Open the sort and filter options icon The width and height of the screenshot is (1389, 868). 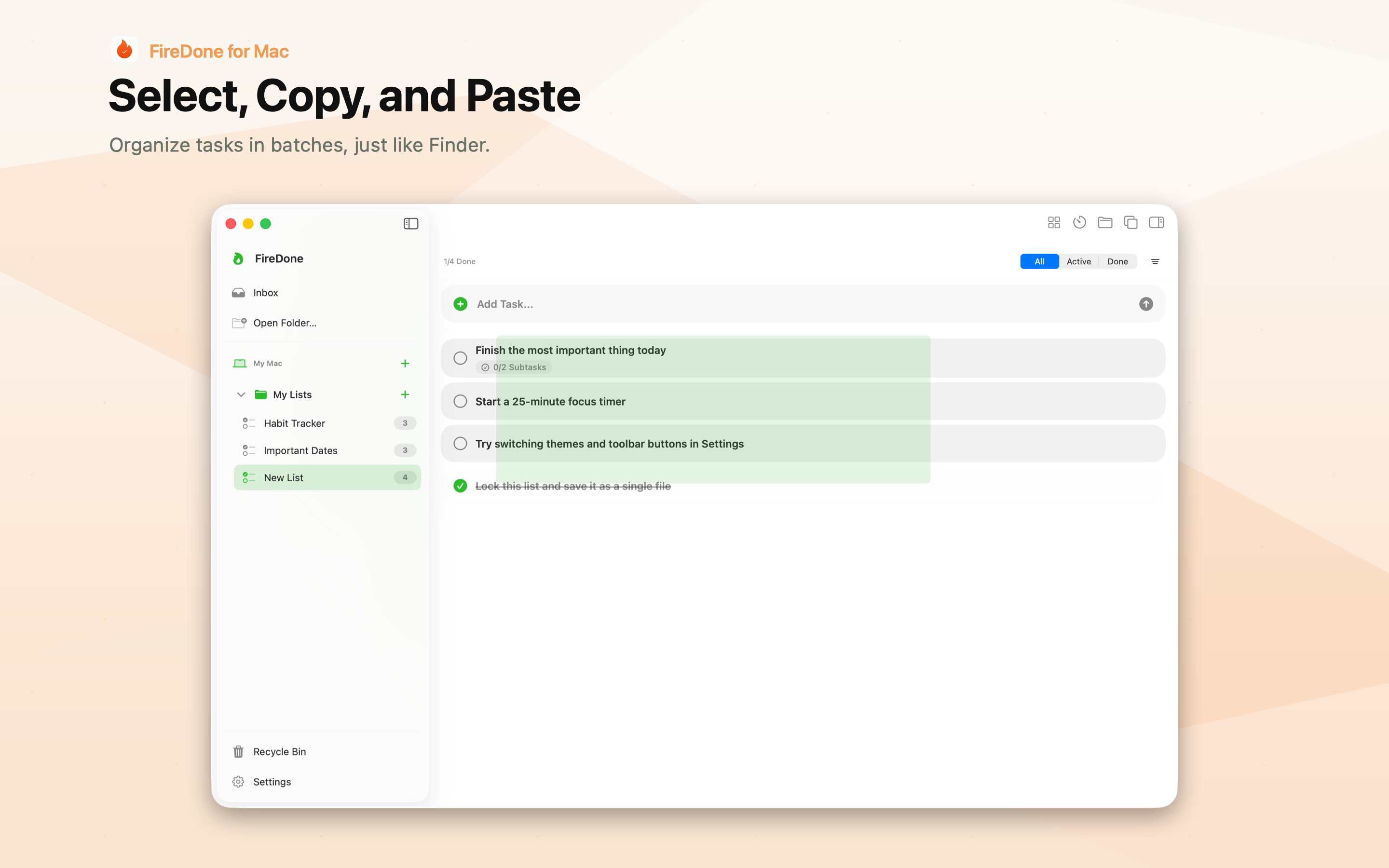[1156, 262]
